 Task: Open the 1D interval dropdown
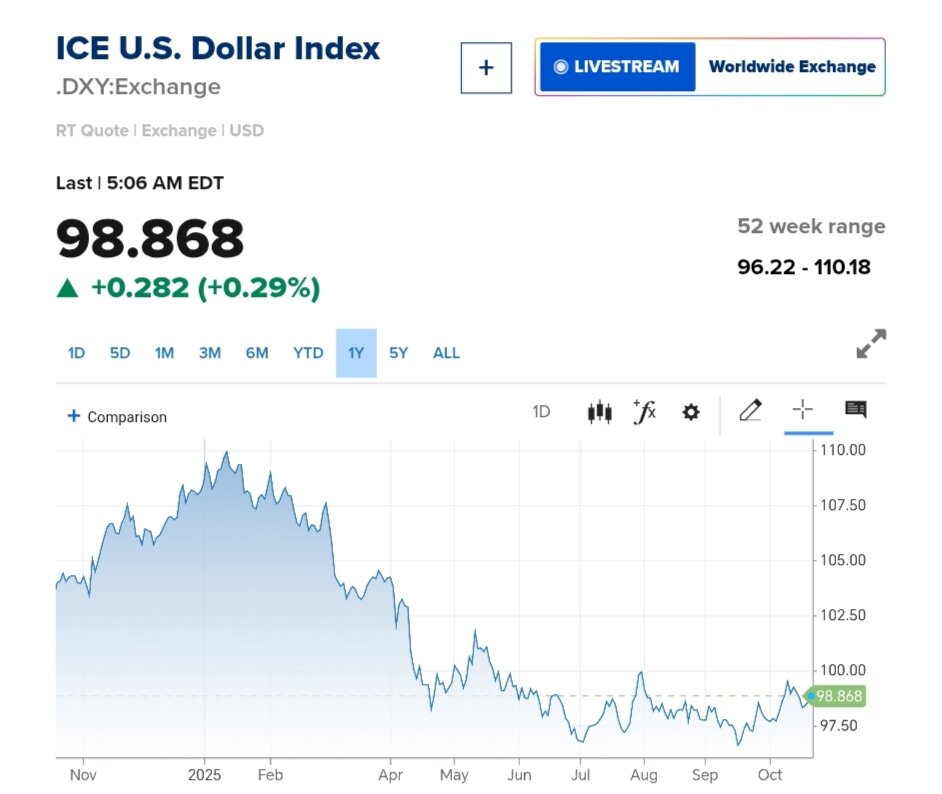[x=541, y=412]
